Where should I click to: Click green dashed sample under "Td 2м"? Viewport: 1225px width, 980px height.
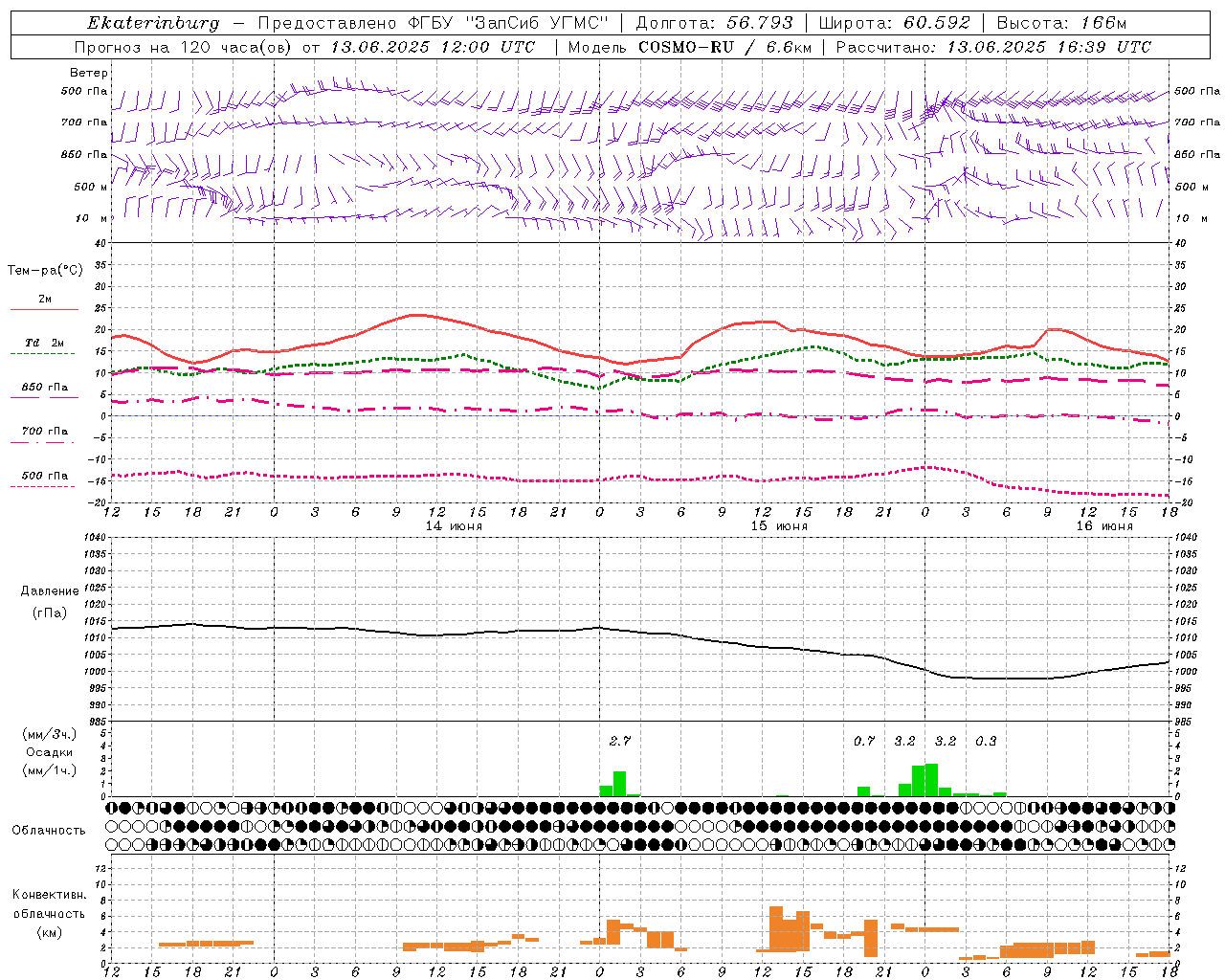click(x=42, y=354)
